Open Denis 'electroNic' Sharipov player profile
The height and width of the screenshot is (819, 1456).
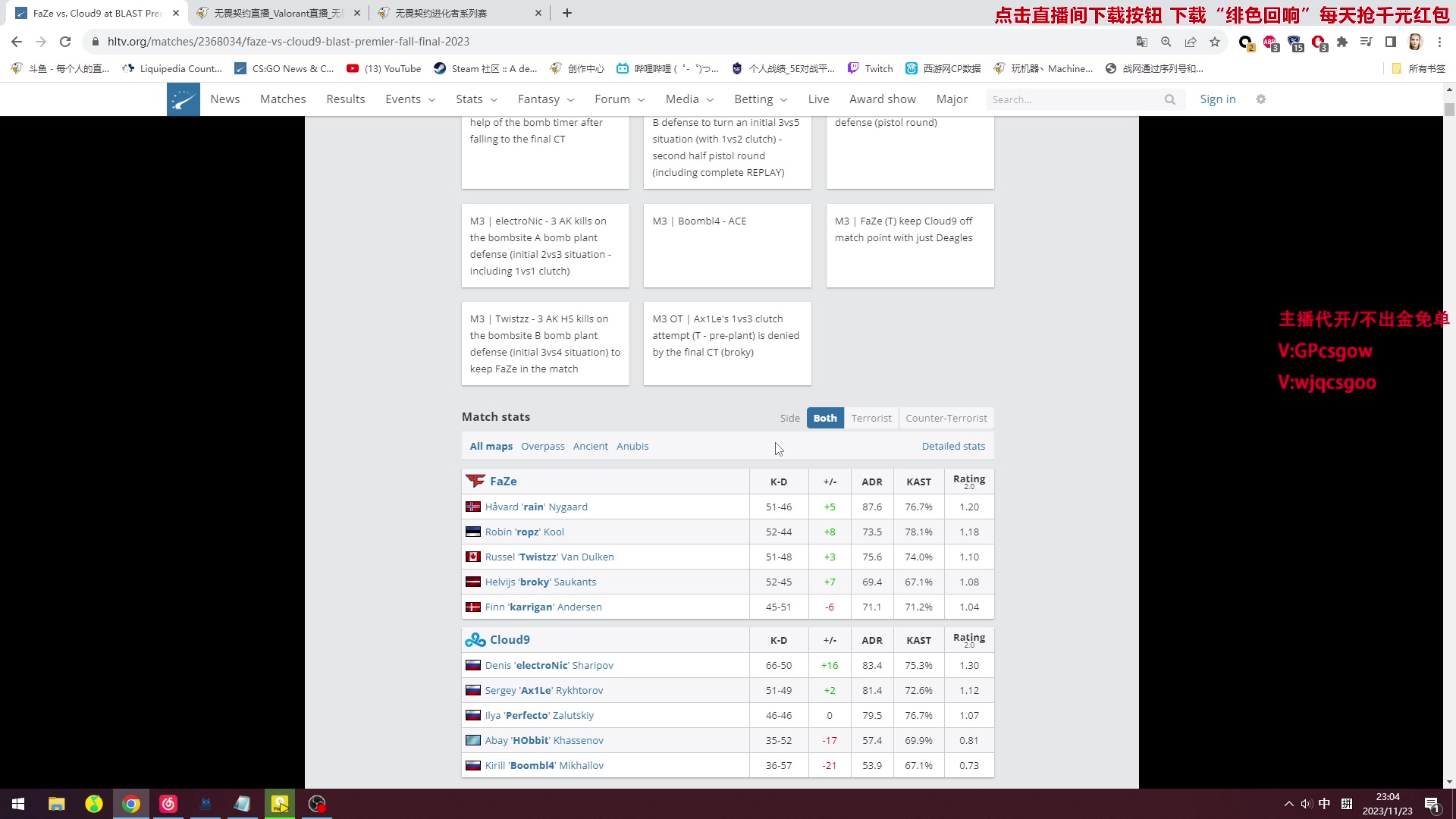pyautogui.click(x=549, y=666)
